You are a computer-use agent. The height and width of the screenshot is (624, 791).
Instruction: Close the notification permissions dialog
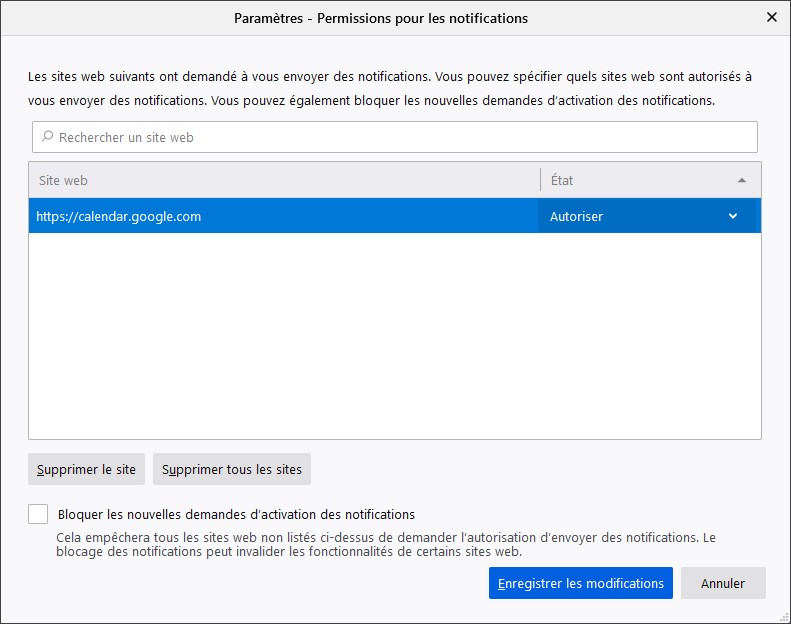pos(771,18)
